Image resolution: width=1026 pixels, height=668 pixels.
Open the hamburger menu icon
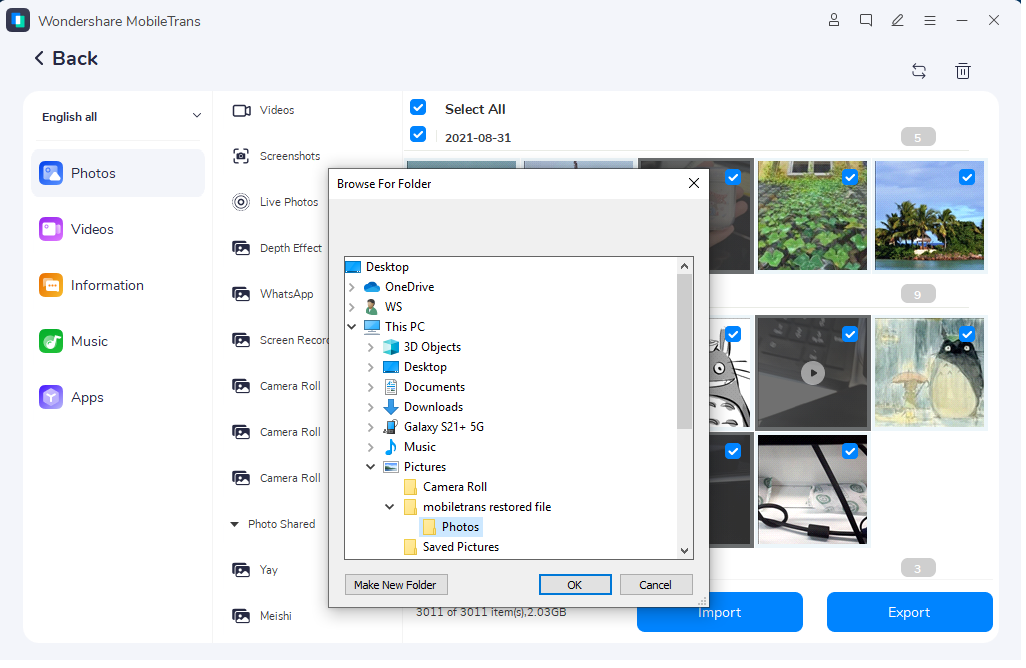(x=930, y=20)
